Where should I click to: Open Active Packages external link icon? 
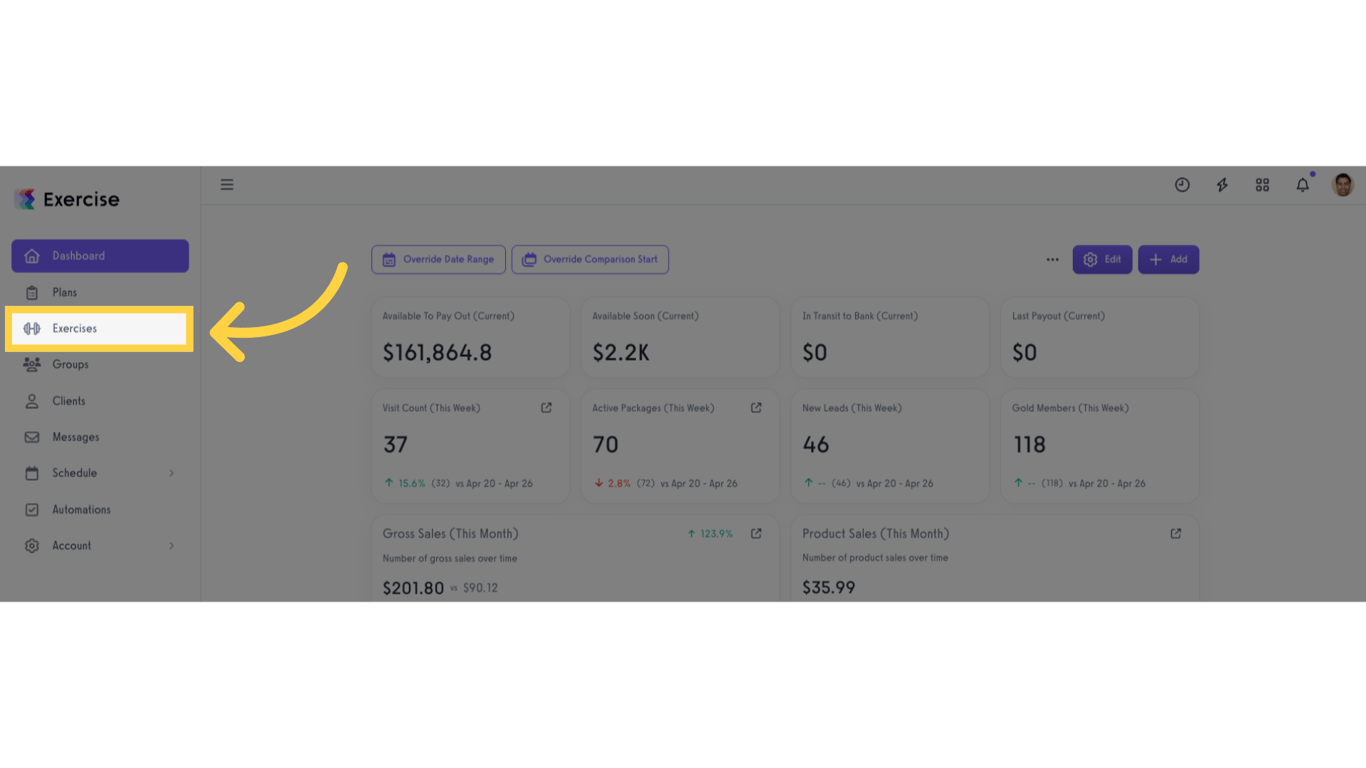click(x=756, y=408)
